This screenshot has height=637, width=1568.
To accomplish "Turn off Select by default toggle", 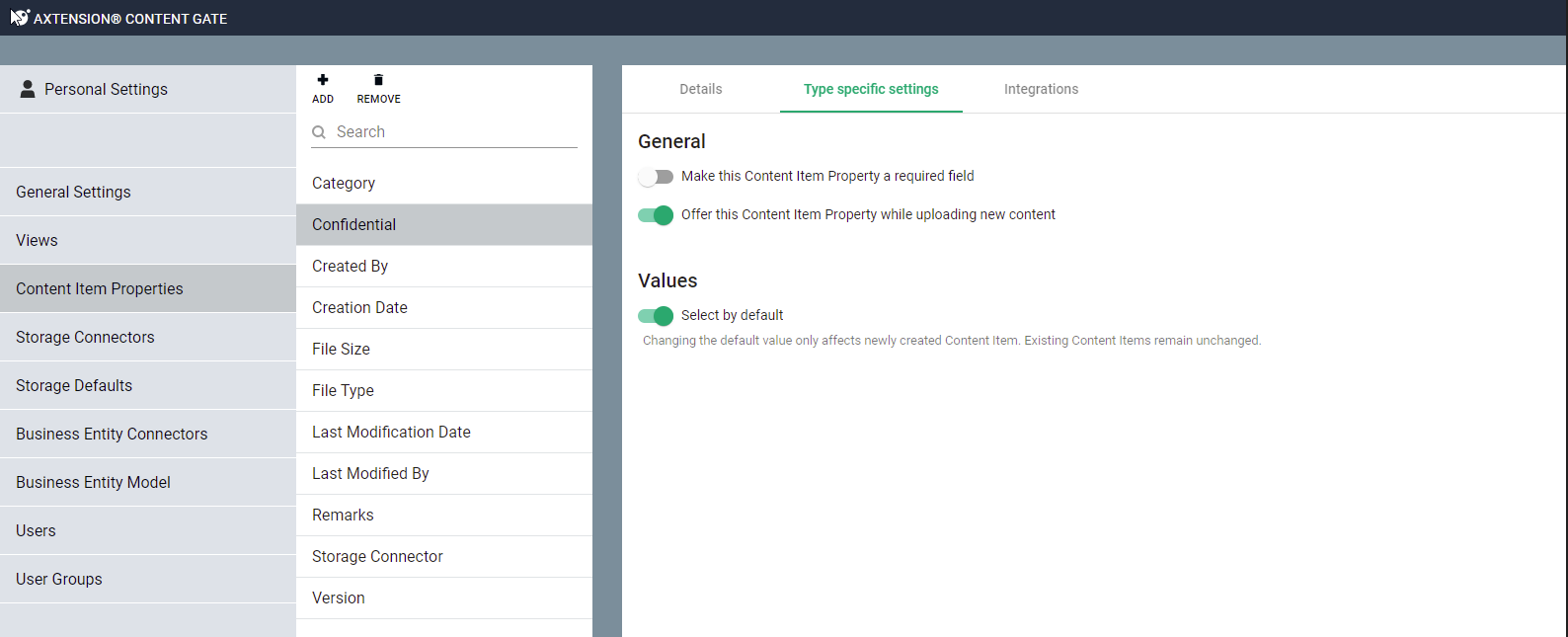I will point(656,316).
